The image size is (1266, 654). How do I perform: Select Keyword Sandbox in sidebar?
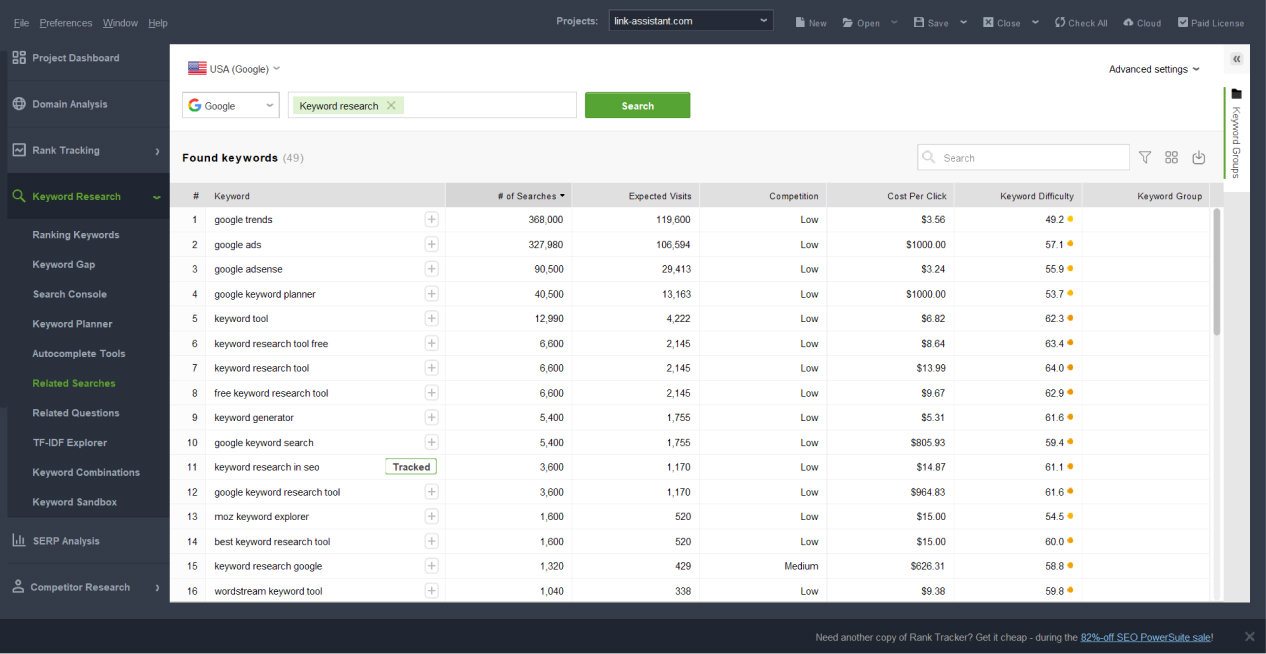(75, 502)
